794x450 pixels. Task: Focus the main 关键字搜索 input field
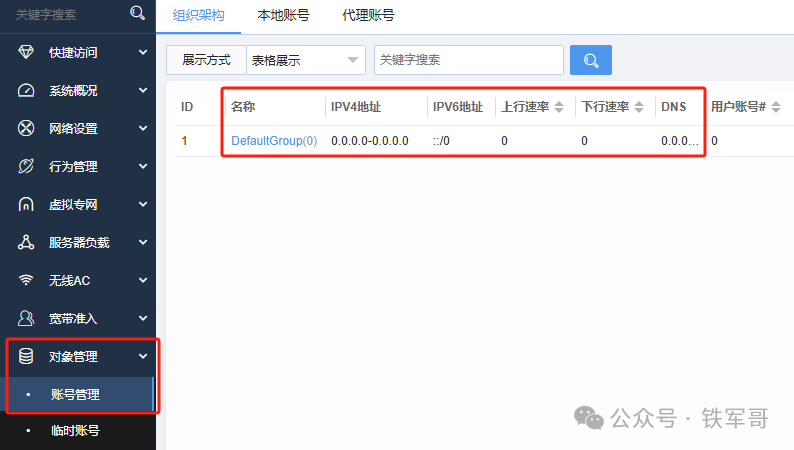tap(468, 60)
